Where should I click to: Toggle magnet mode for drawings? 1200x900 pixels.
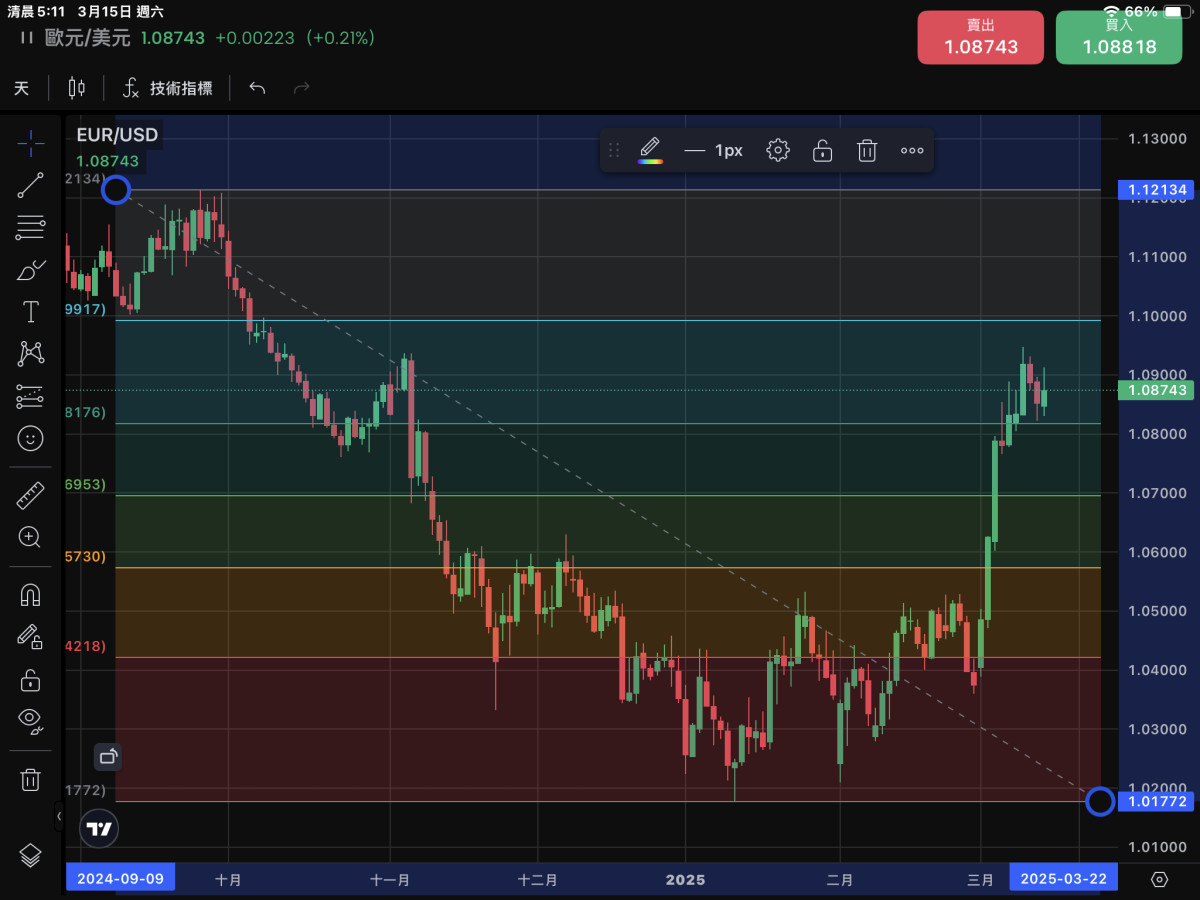(x=30, y=595)
